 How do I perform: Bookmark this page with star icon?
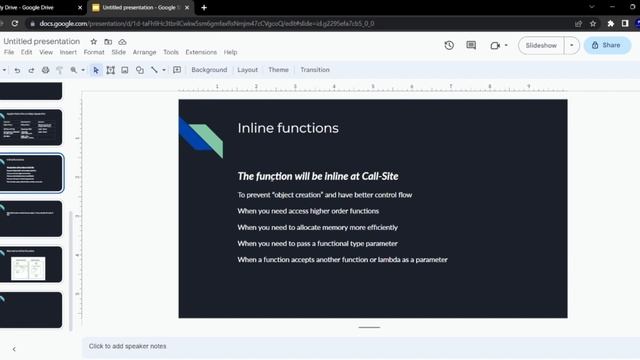click(593, 24)
